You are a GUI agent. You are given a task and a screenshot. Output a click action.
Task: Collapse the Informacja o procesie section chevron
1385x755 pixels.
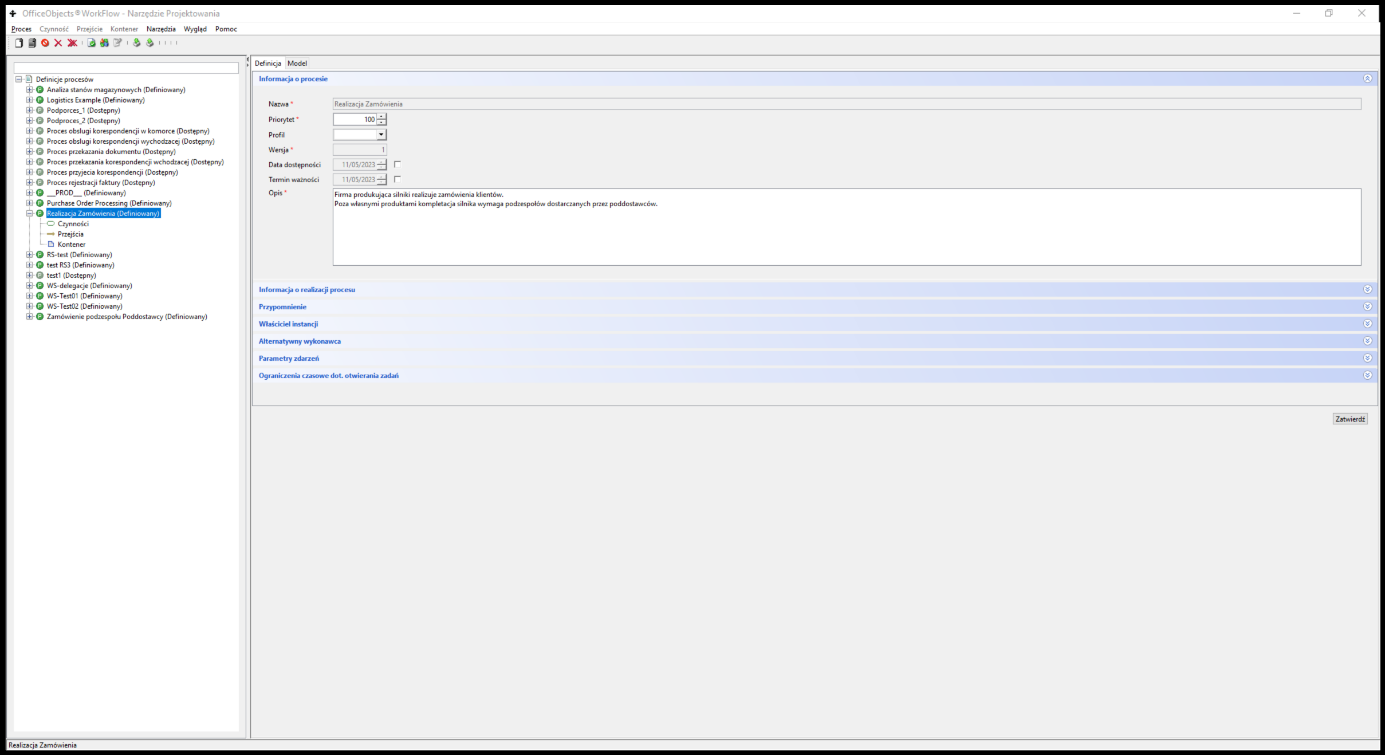click(x=1368, y=78)
